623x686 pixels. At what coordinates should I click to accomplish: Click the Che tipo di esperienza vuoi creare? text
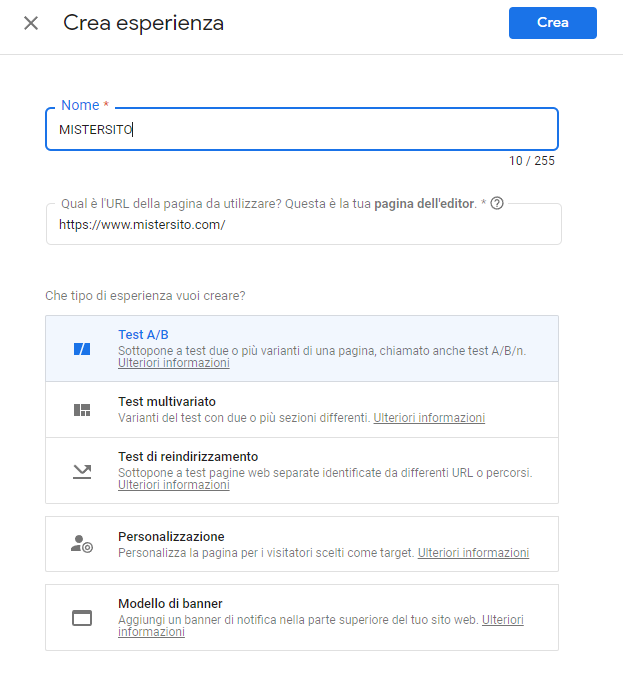[x=145, y=296]
